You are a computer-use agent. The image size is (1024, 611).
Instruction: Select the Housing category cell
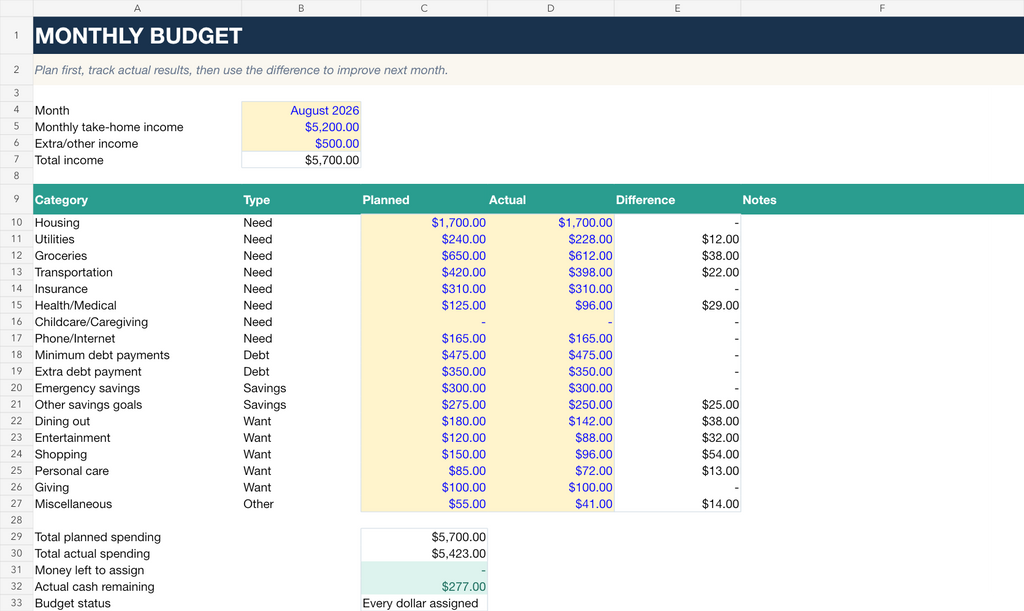tap(137, 223)
